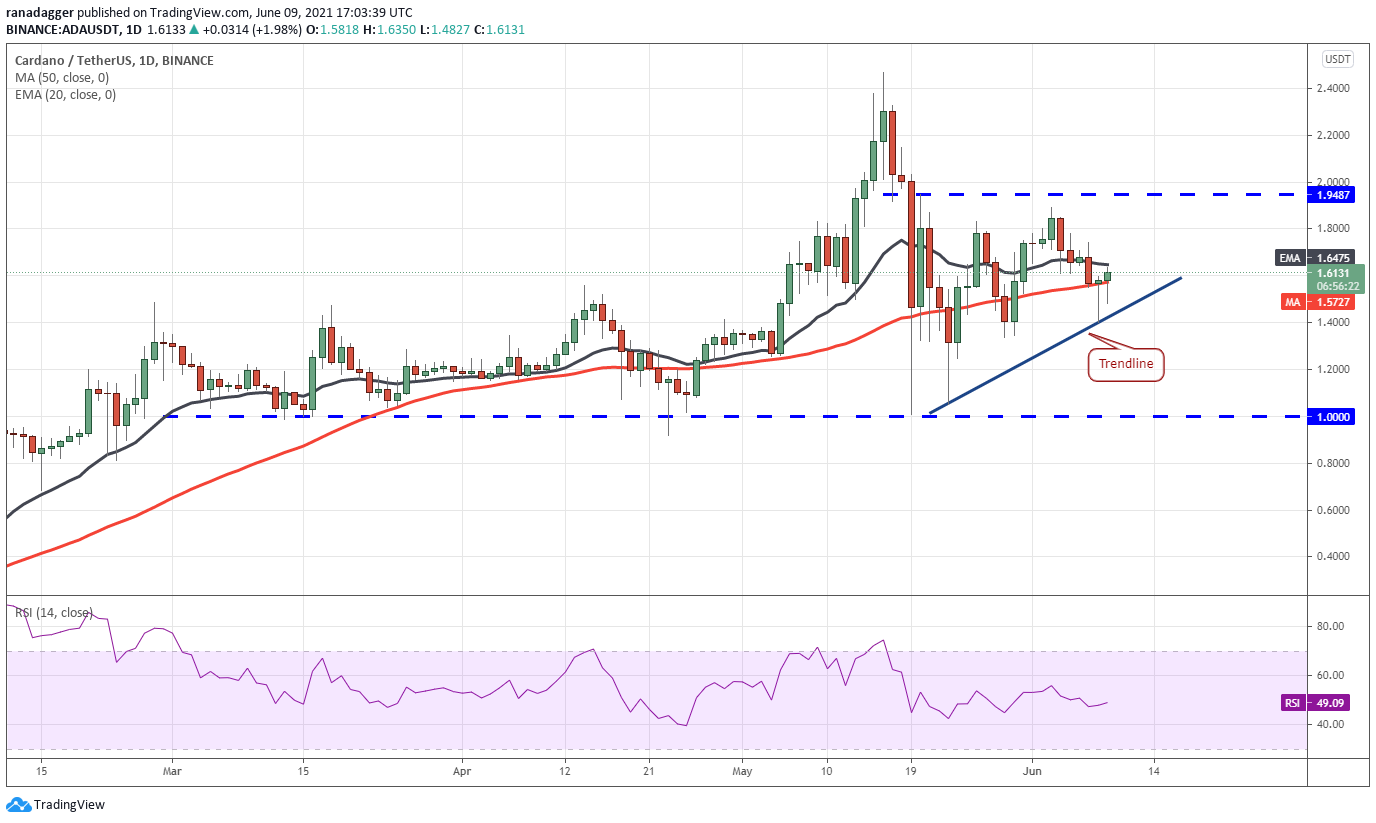Click the EMA (20, close, 0) legend
Viewport: 1376px width, 823px height.
coord(65,95)
